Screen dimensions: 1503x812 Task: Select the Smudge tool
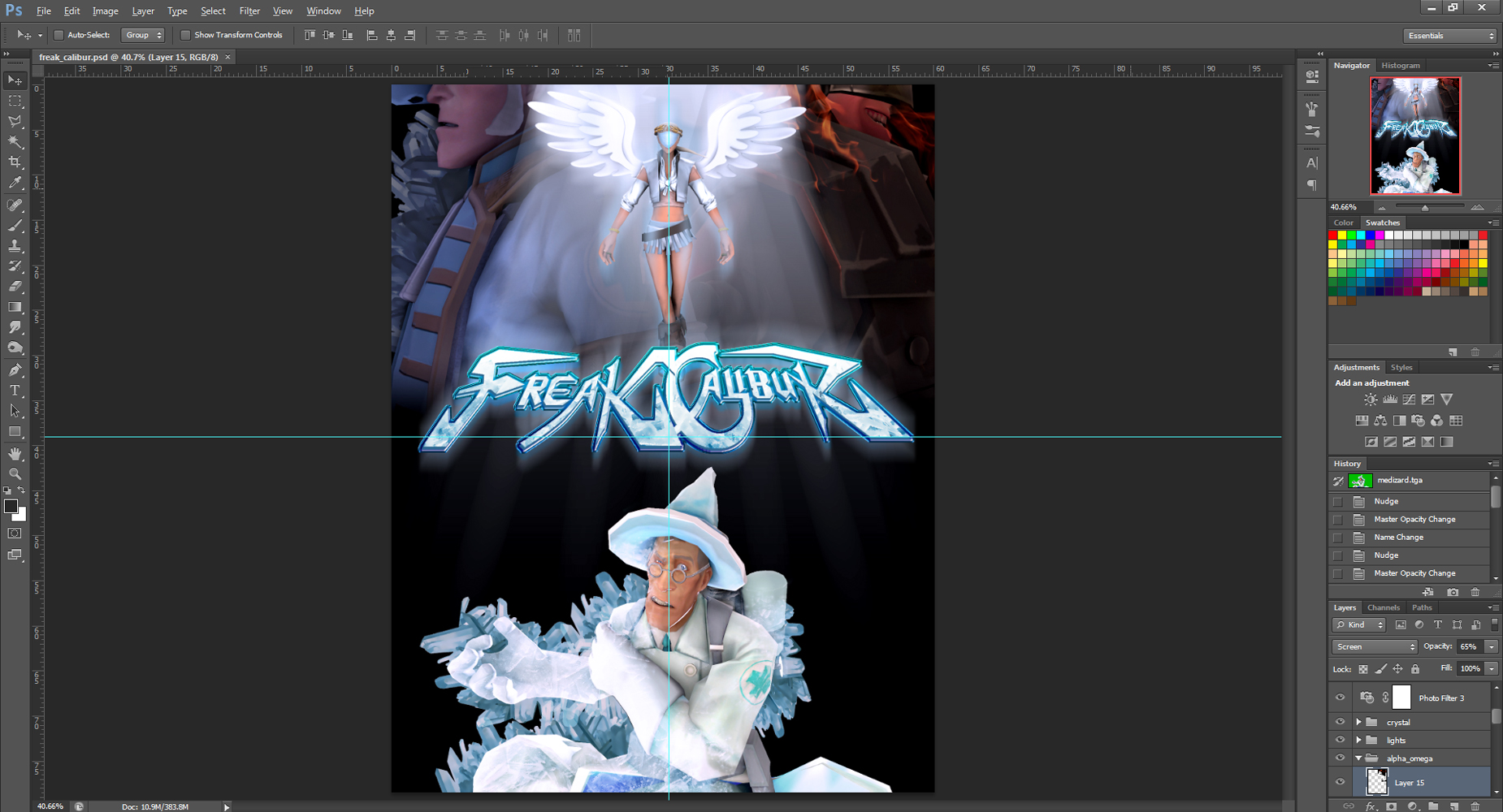15,327
